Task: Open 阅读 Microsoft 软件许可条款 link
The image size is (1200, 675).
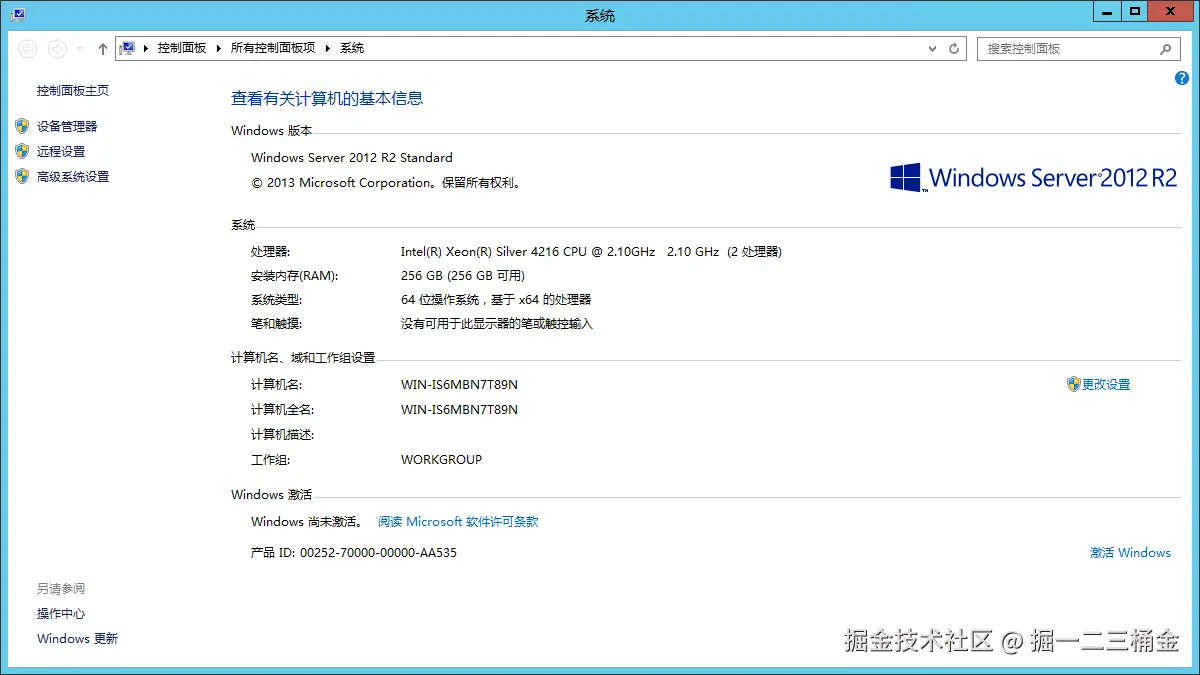Action: click(458, 522)
